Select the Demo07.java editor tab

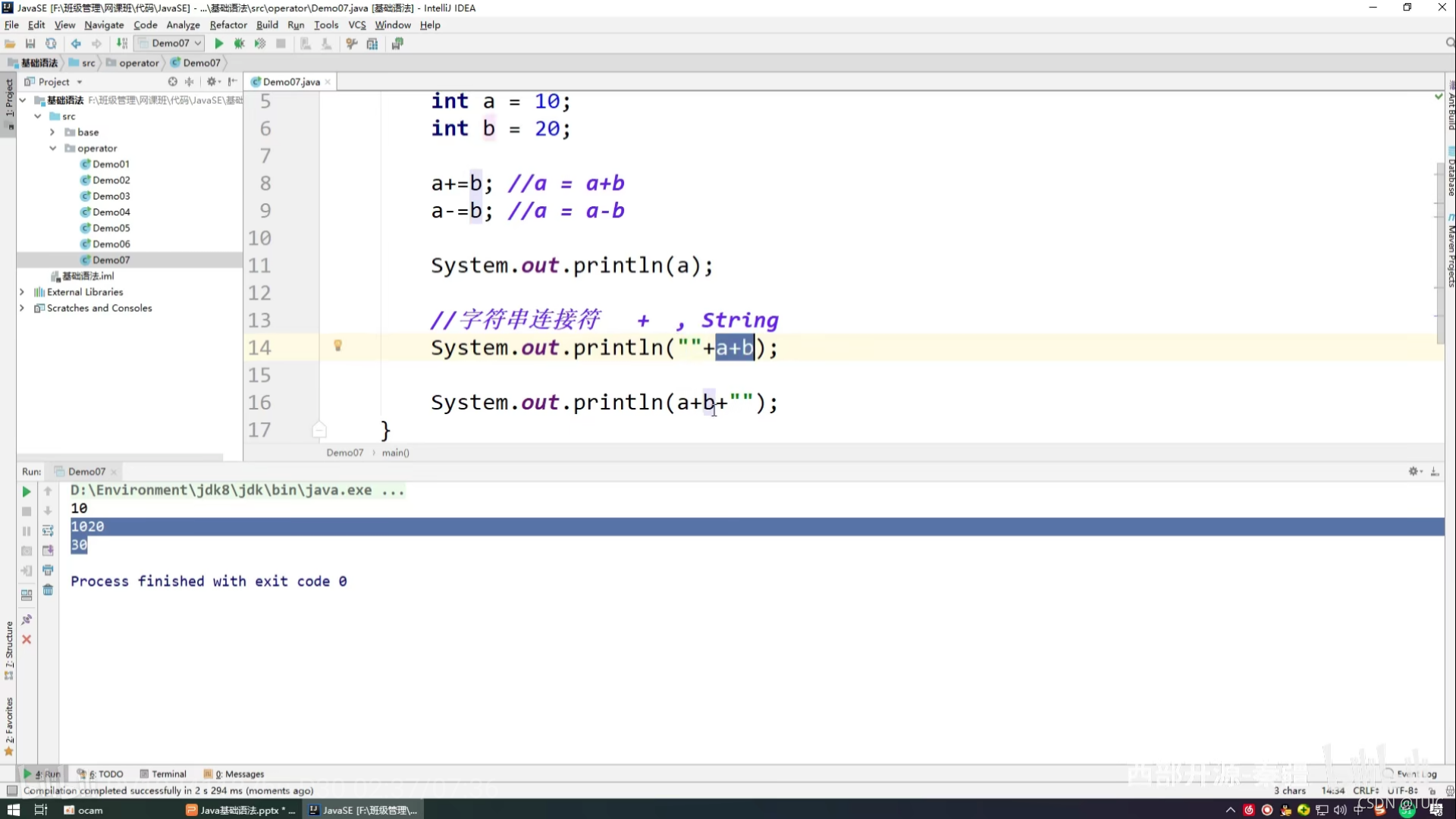click(x=291, y=82)
